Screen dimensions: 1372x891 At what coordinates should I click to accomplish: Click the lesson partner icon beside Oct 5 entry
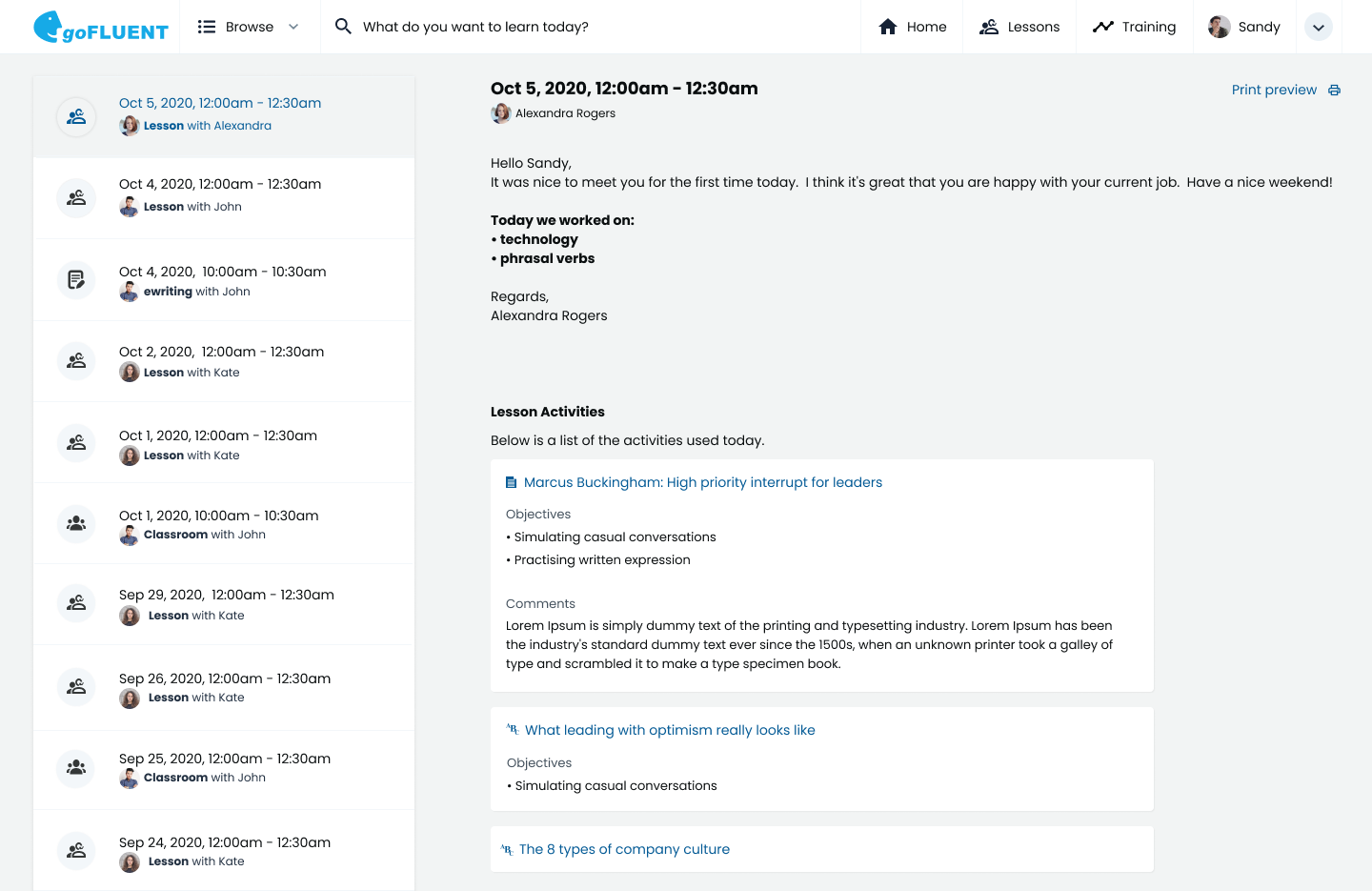(75, 116)
